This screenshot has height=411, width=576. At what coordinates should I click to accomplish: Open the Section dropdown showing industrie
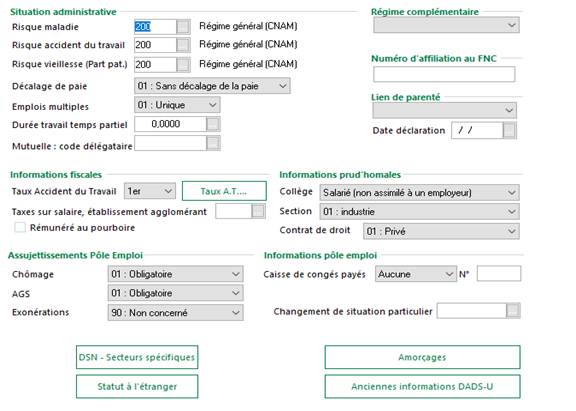419,212
